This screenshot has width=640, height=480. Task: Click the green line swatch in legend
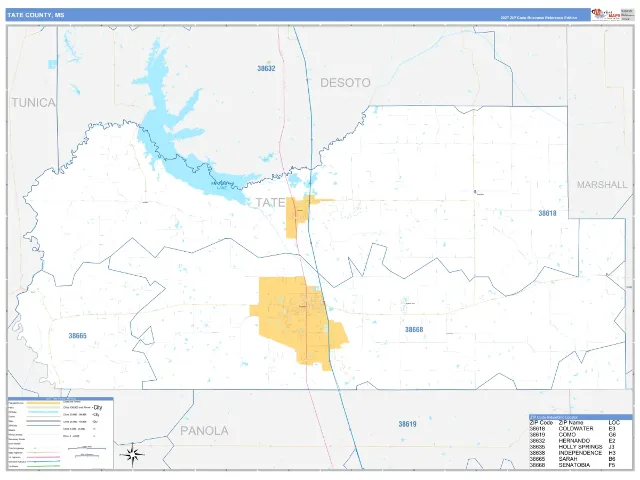pos(43,466)
